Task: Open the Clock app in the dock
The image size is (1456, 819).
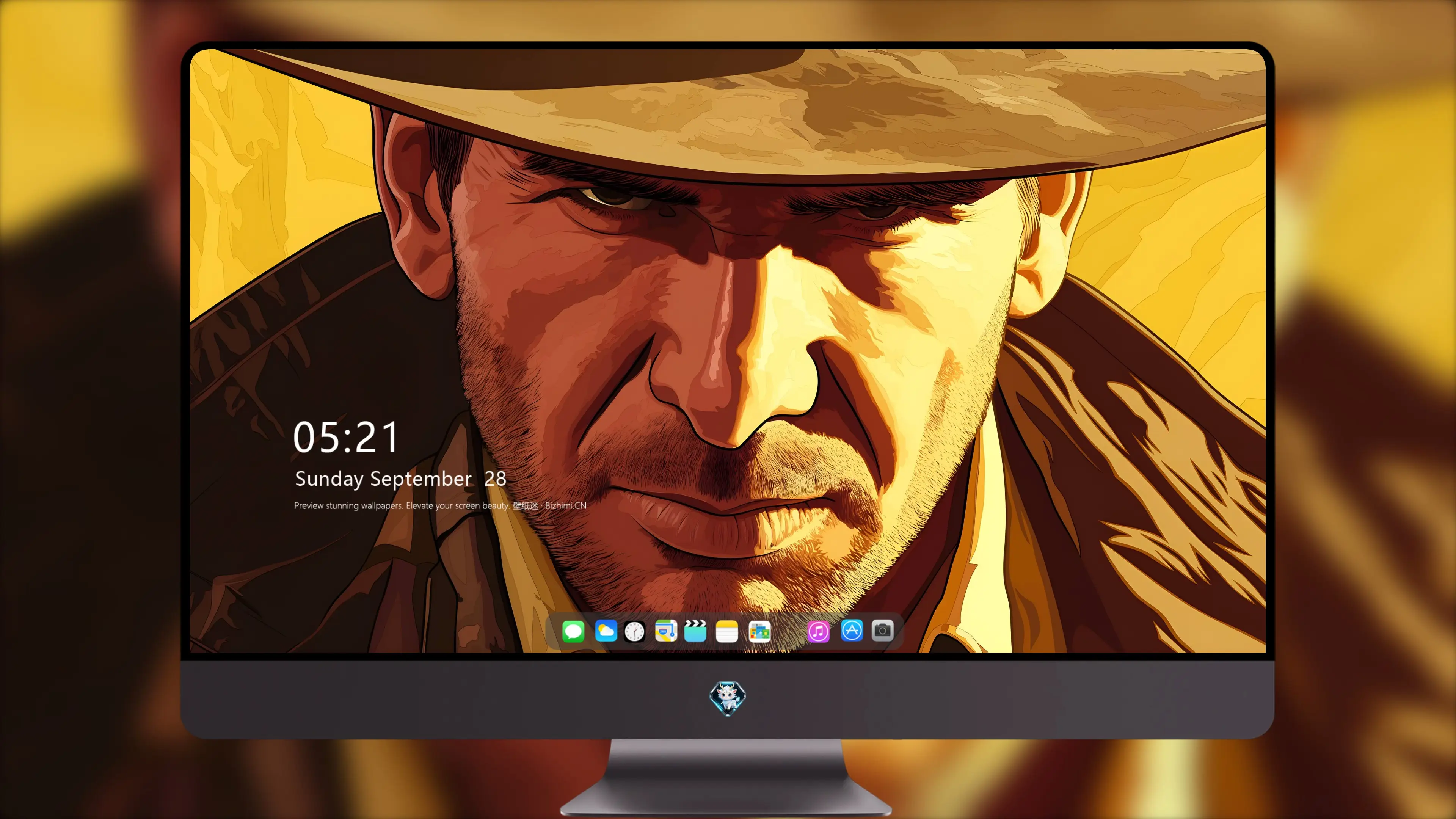Action: (x=634, y=631)
